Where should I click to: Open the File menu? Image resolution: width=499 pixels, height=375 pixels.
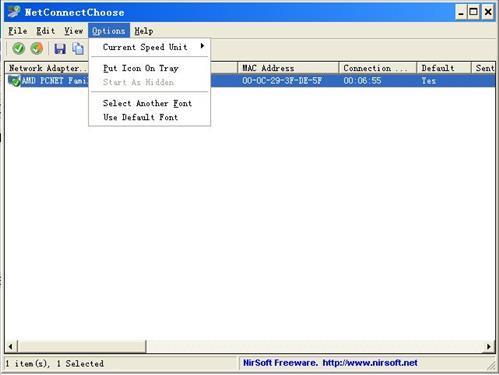pyautogui.click(x=18, y=31)
